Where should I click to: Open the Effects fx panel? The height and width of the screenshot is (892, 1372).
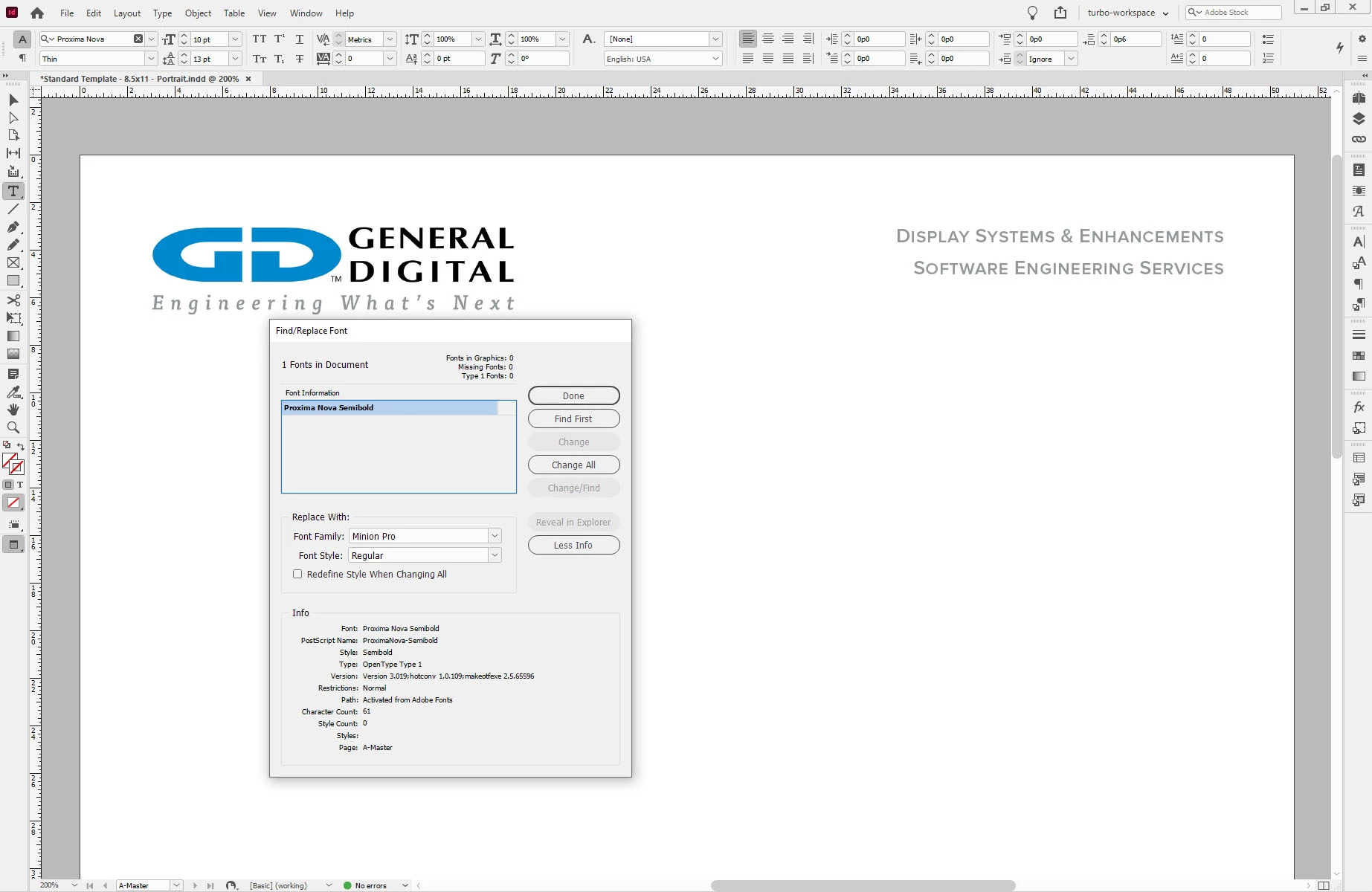point(1359,407)
